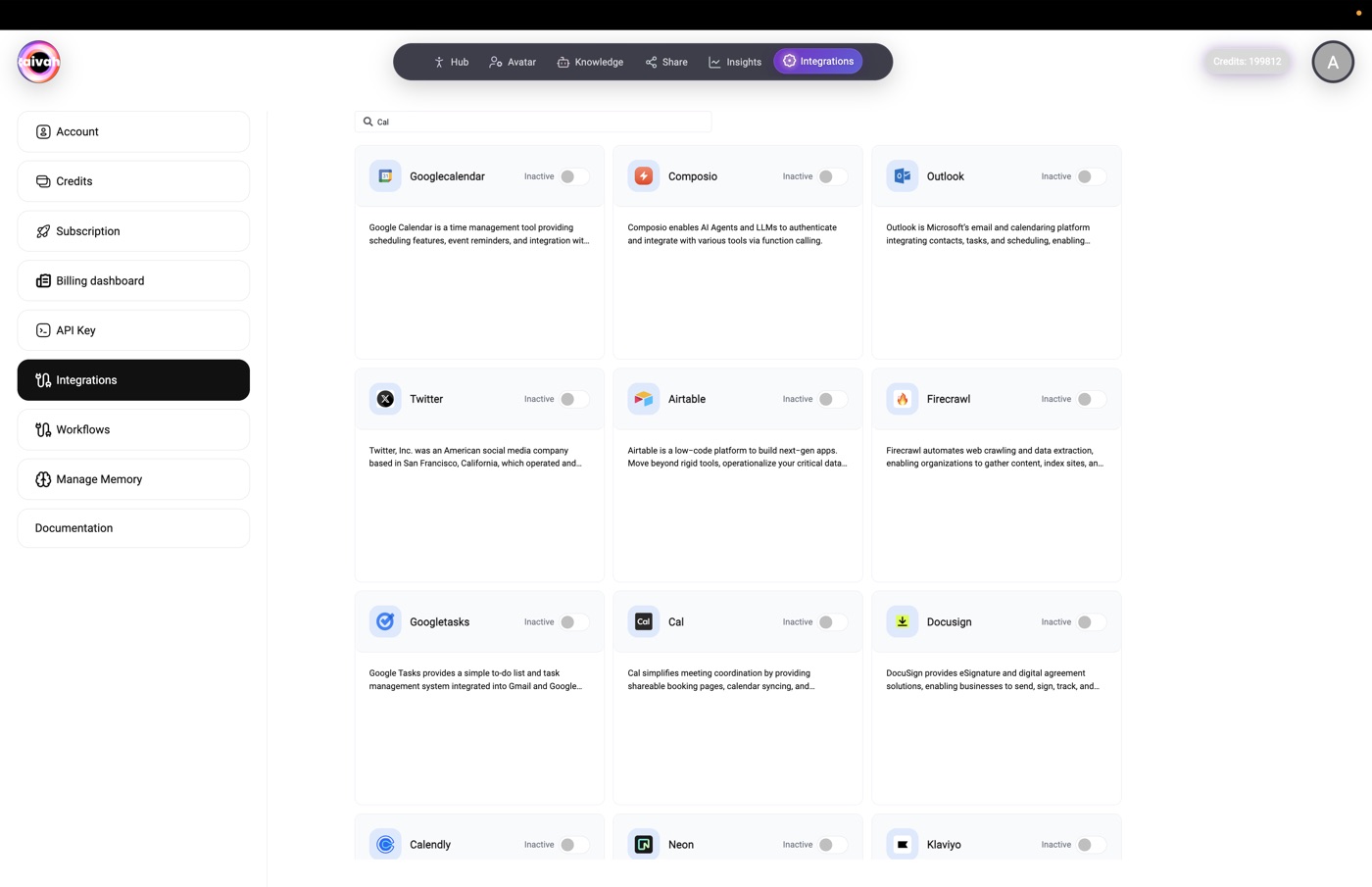
Task: Turn on the Twitter integration toggle
Action: (x=574, y=399)
